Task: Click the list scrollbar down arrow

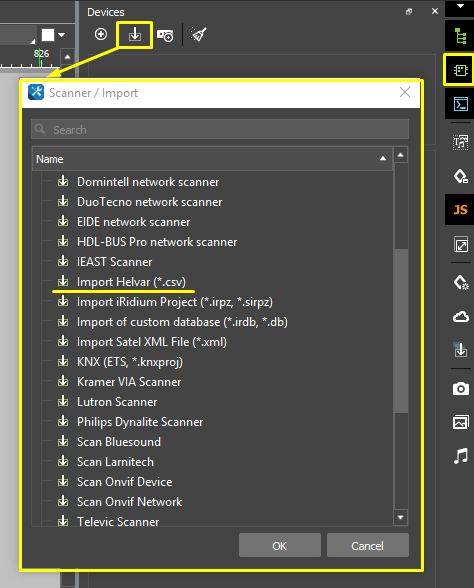Action: (x=400, y=518)
